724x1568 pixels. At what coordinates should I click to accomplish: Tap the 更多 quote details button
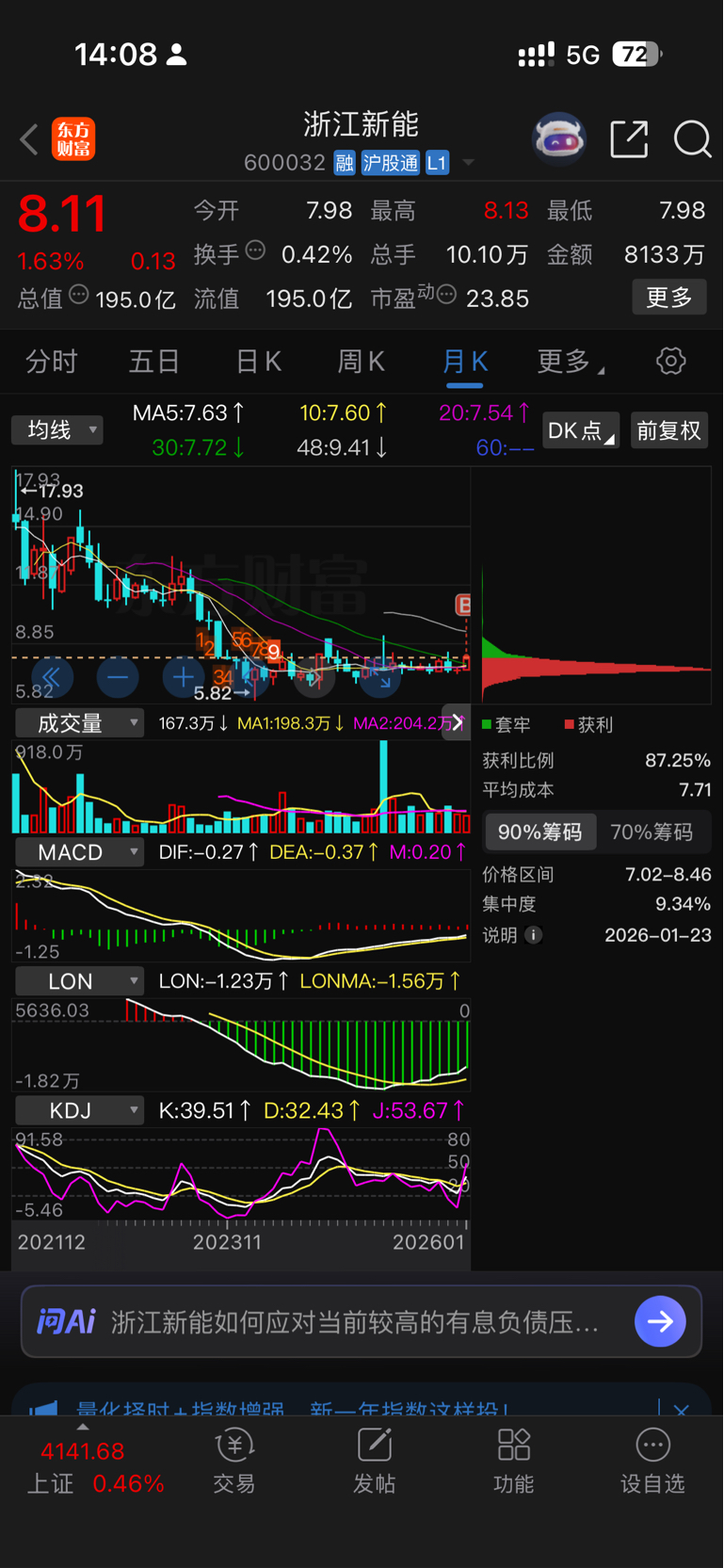(x=669, y=298)
